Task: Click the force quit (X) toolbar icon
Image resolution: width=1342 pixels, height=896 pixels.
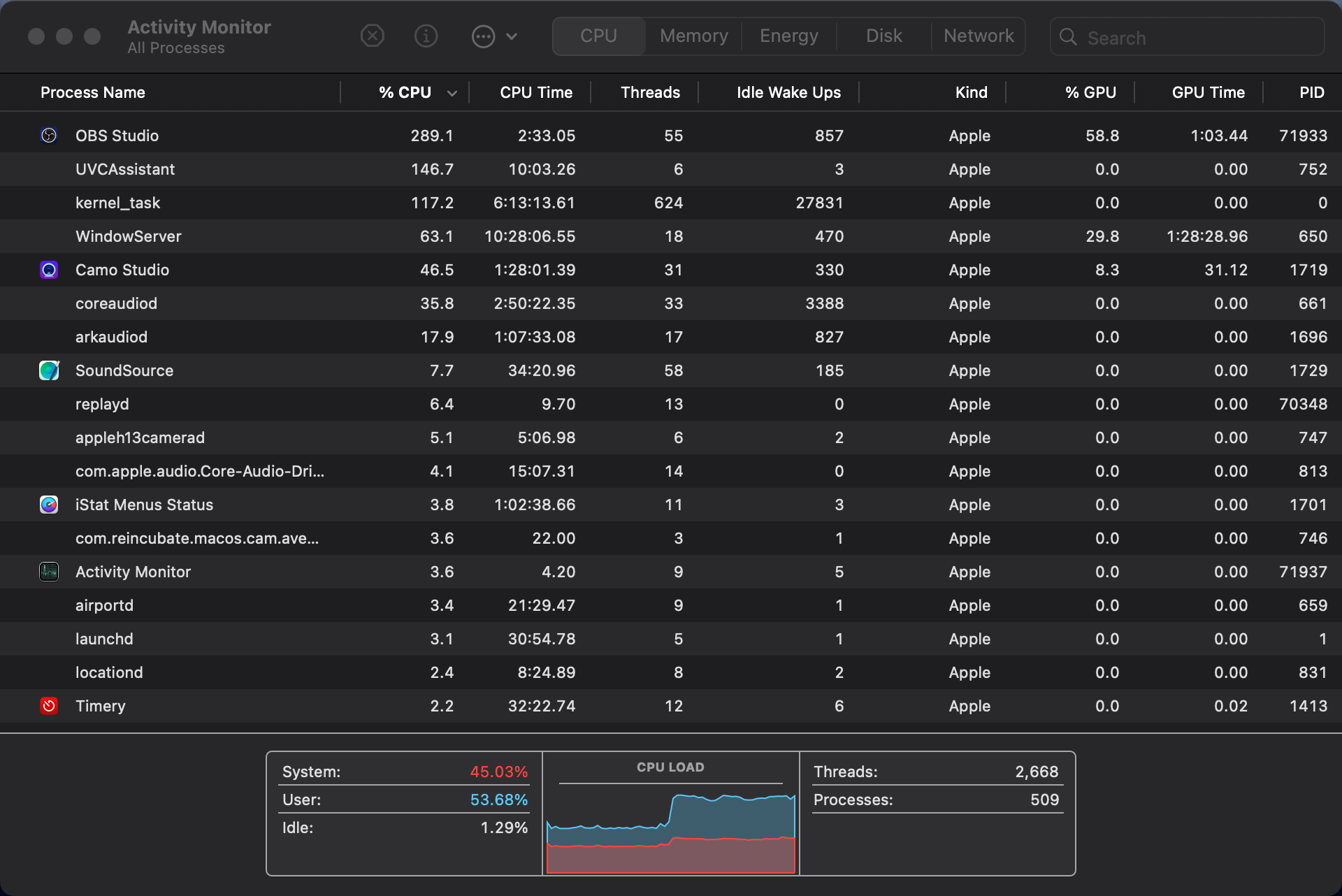Action: point(372,36)
